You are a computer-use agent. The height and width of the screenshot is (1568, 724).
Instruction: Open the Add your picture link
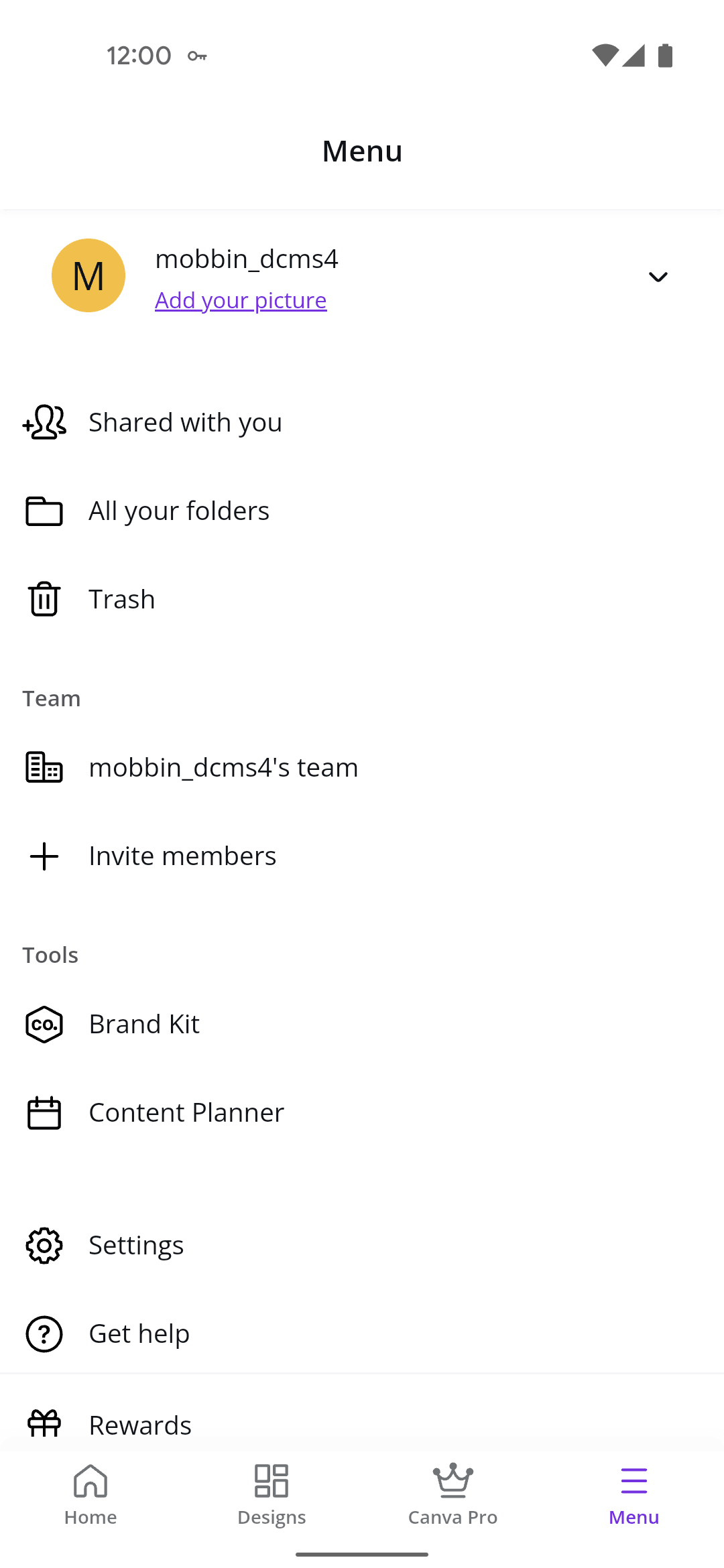(x=241, y=300)
